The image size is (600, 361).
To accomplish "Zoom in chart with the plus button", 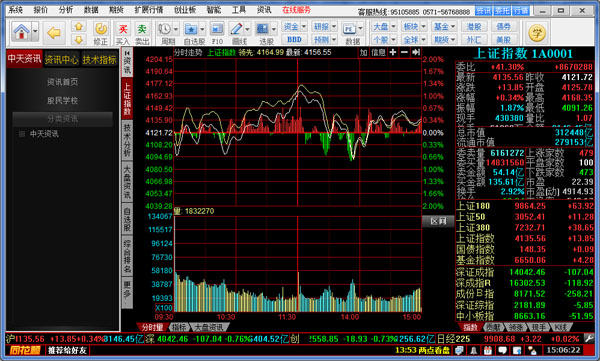I will [x=393, y=52].
